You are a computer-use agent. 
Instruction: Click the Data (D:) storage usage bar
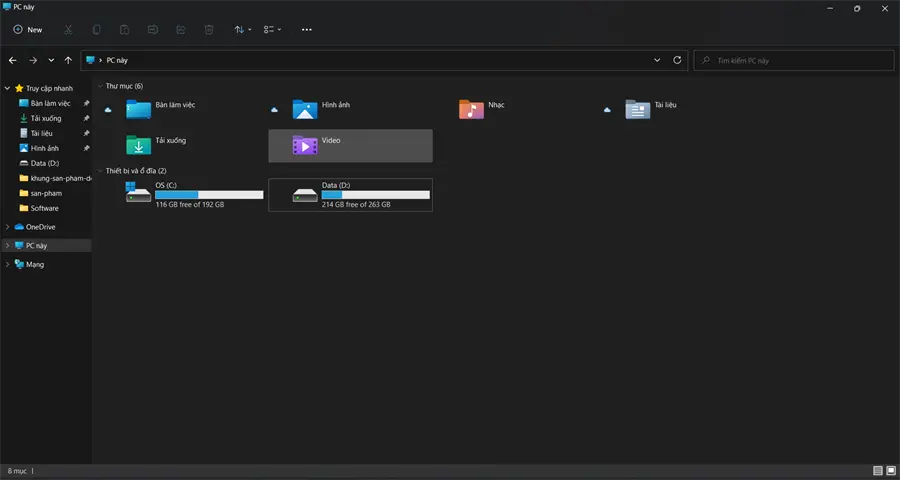(376, 195)
